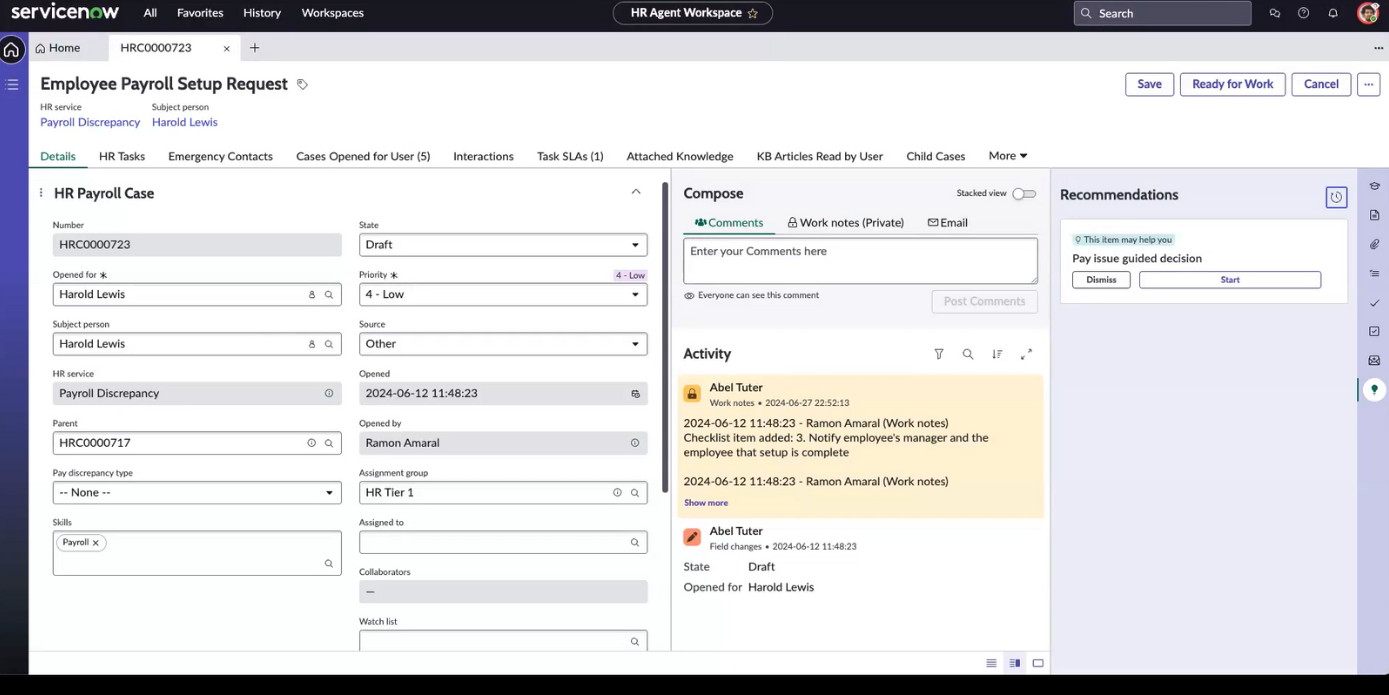Click the Cancel button
1389x695 pixels.
click(x=1321, y=85)
